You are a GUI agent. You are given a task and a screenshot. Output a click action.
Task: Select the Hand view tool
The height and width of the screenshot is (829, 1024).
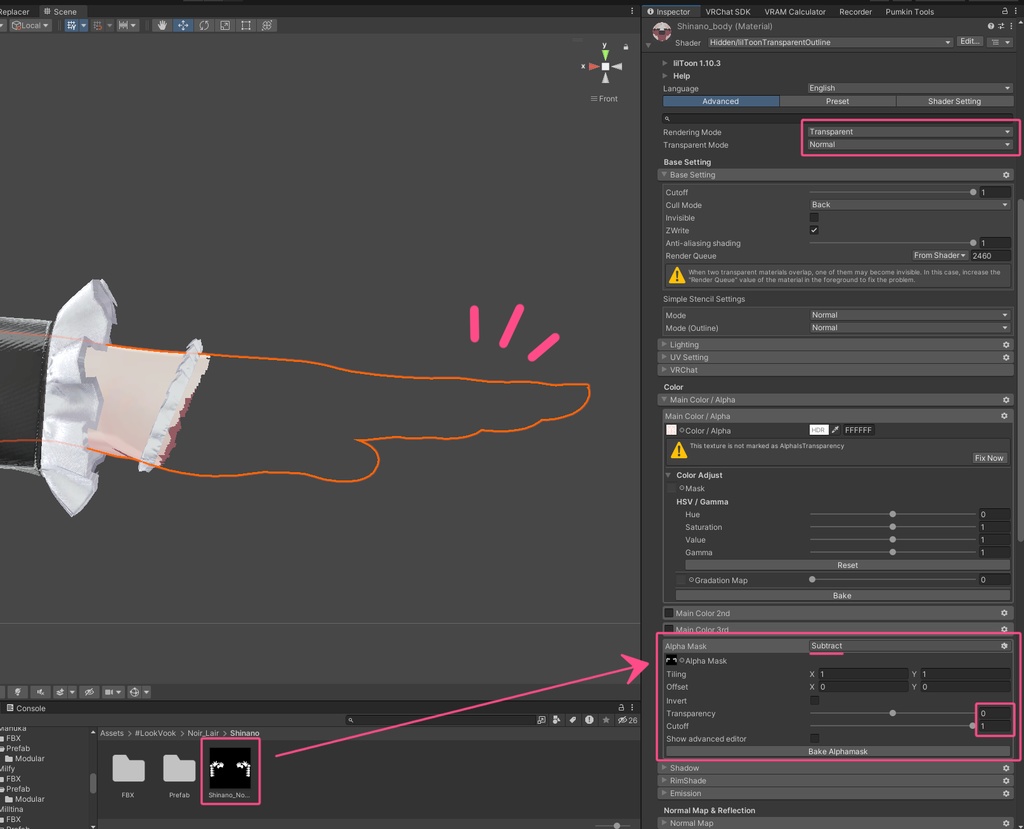(x=162, y=25)
